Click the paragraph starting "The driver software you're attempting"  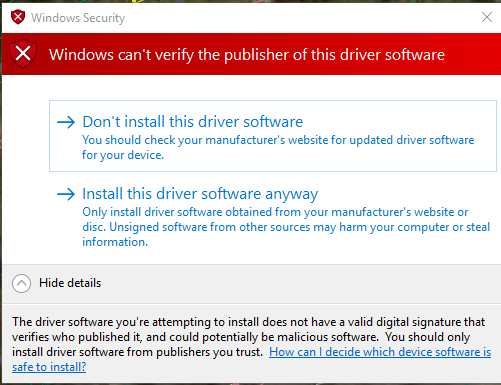(x=252, y=344)
